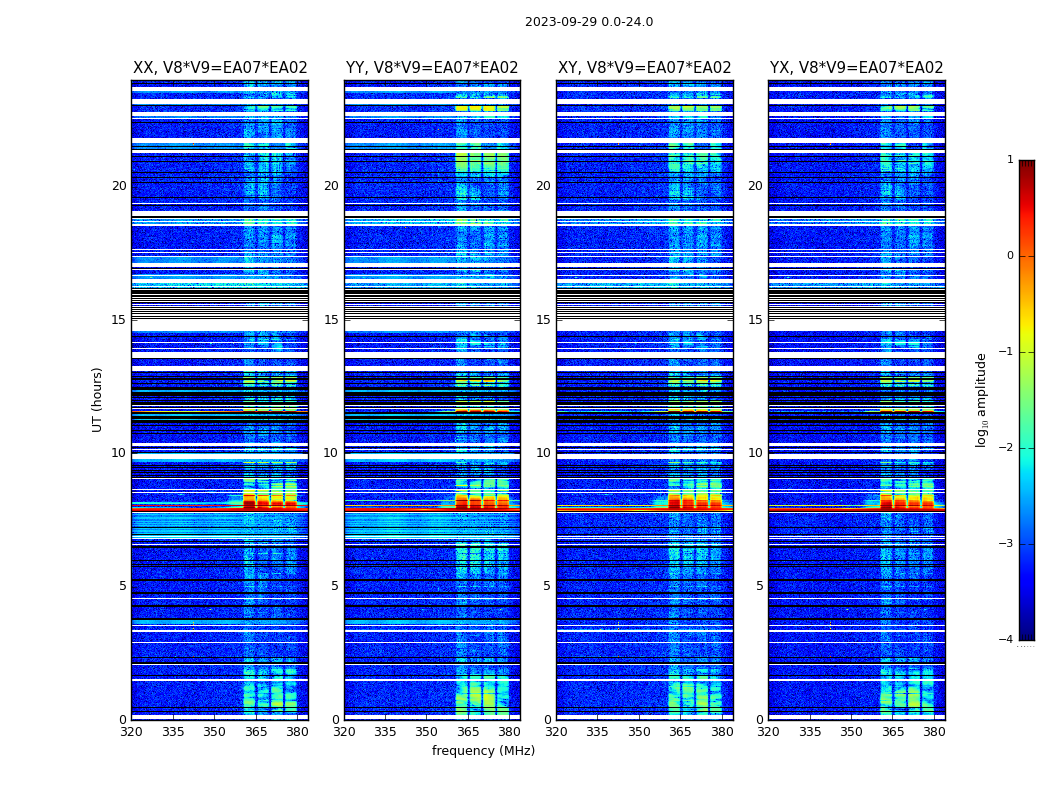The width and height of the screenshot is (1050, 800).
Task: Click the red burst near 8 hours in YX panel
Action: [907, 502]
